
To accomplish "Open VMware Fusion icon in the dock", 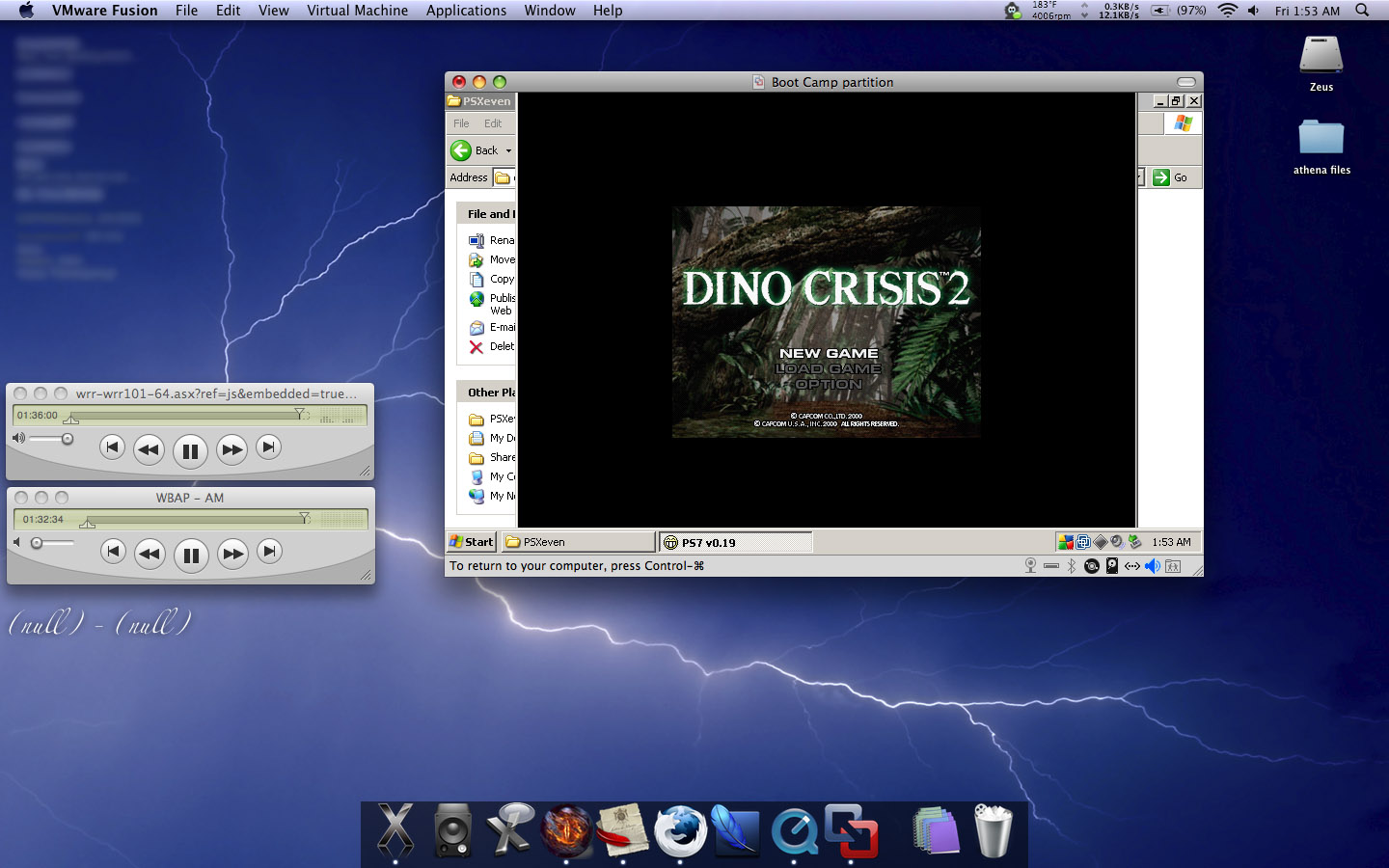I will point(851,830).
